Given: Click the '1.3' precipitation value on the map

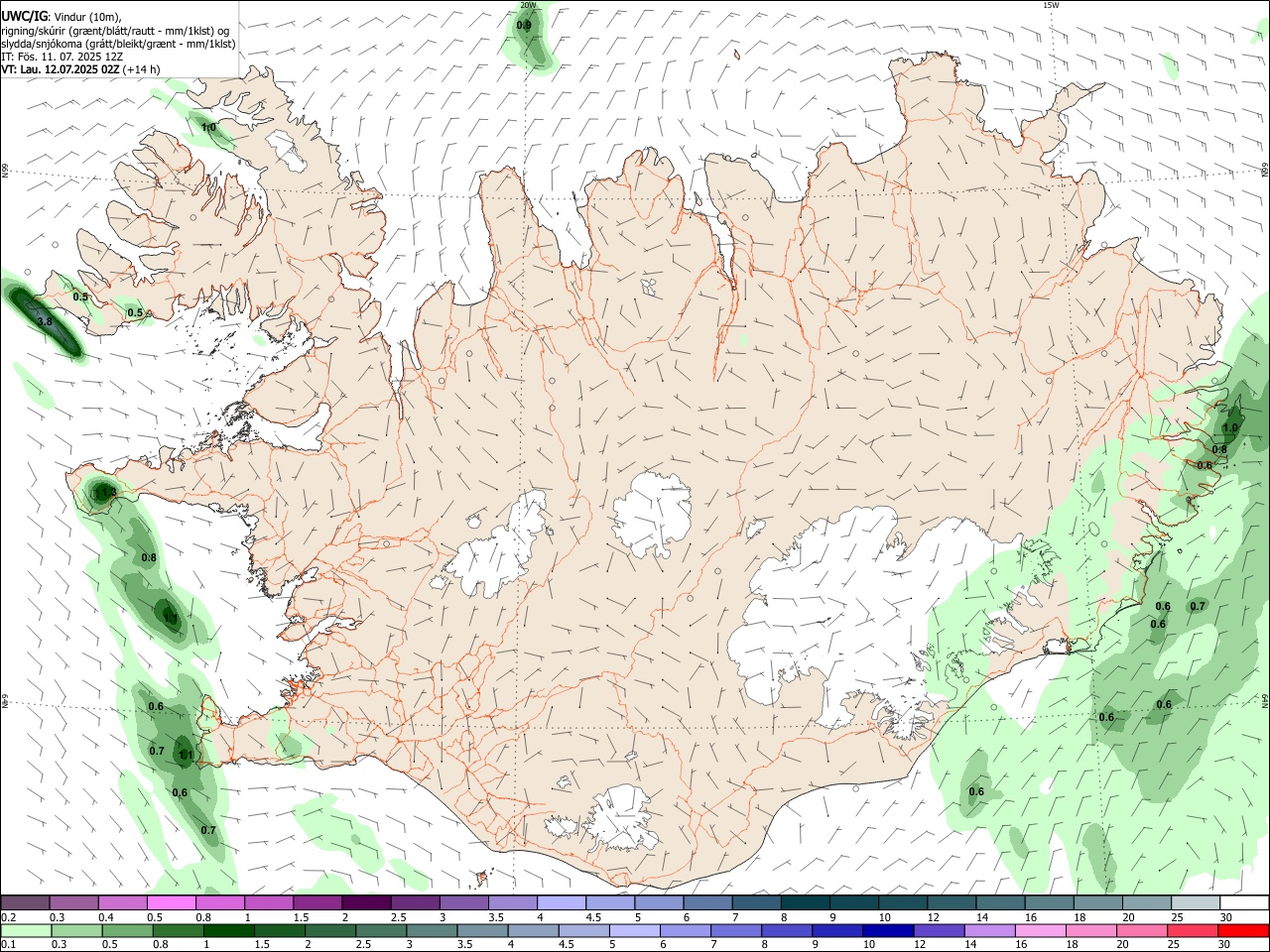Looking at the screenshot, I should click(x=109, y=492).
